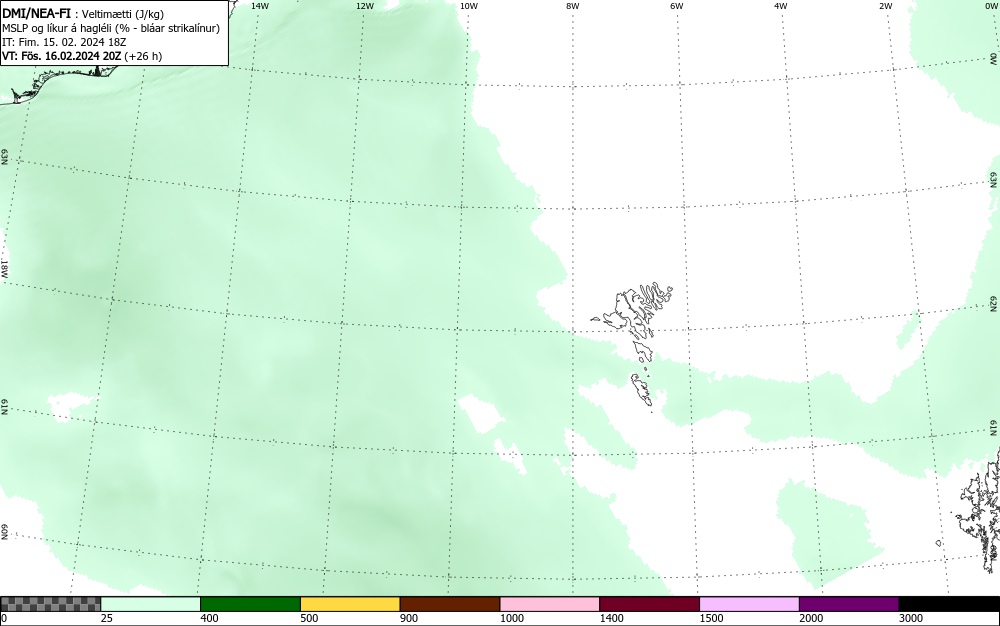The image size is (1000, 626).
Task: Select the 4W longitude label
Action: [781, 6]
